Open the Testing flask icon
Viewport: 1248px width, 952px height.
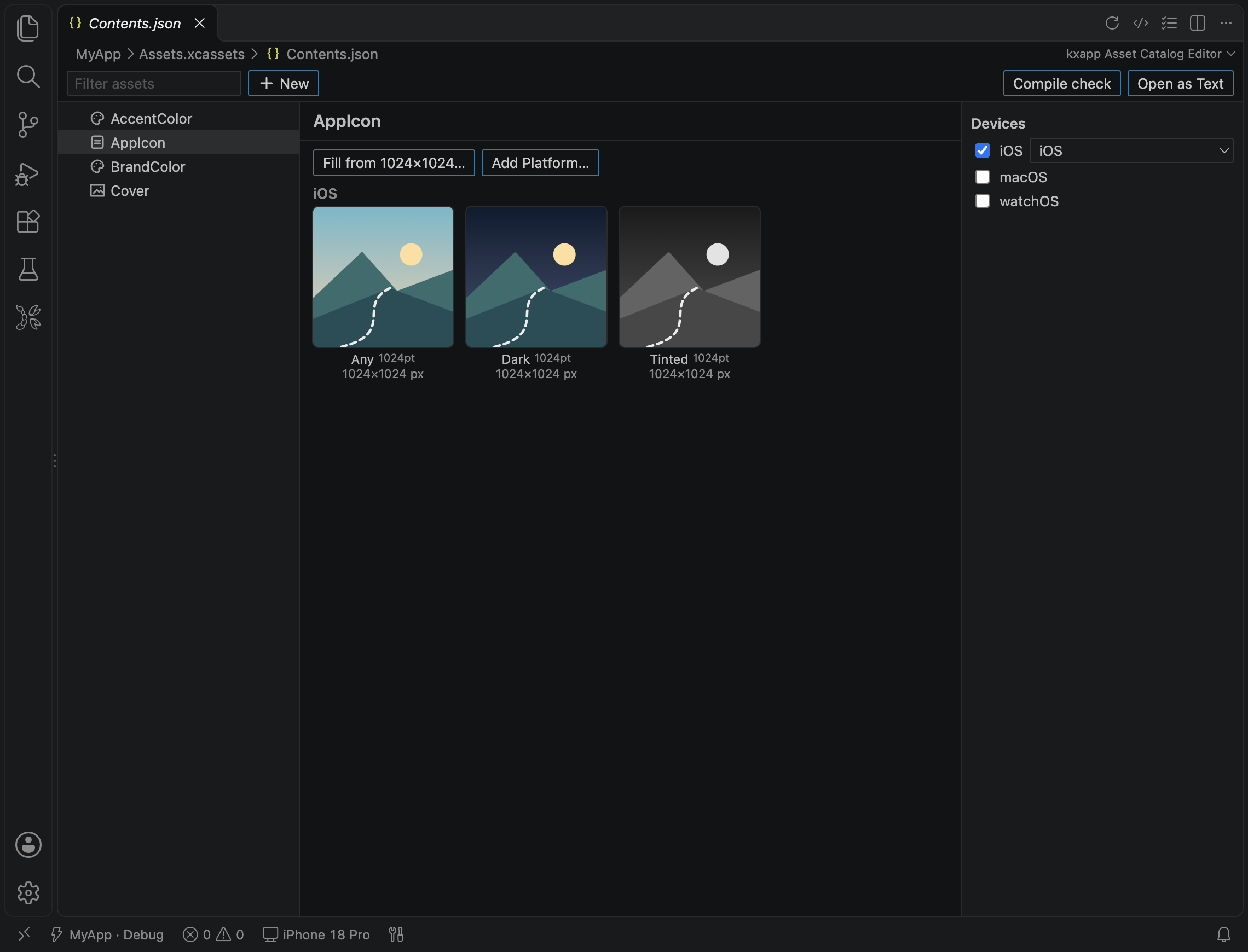28,269
